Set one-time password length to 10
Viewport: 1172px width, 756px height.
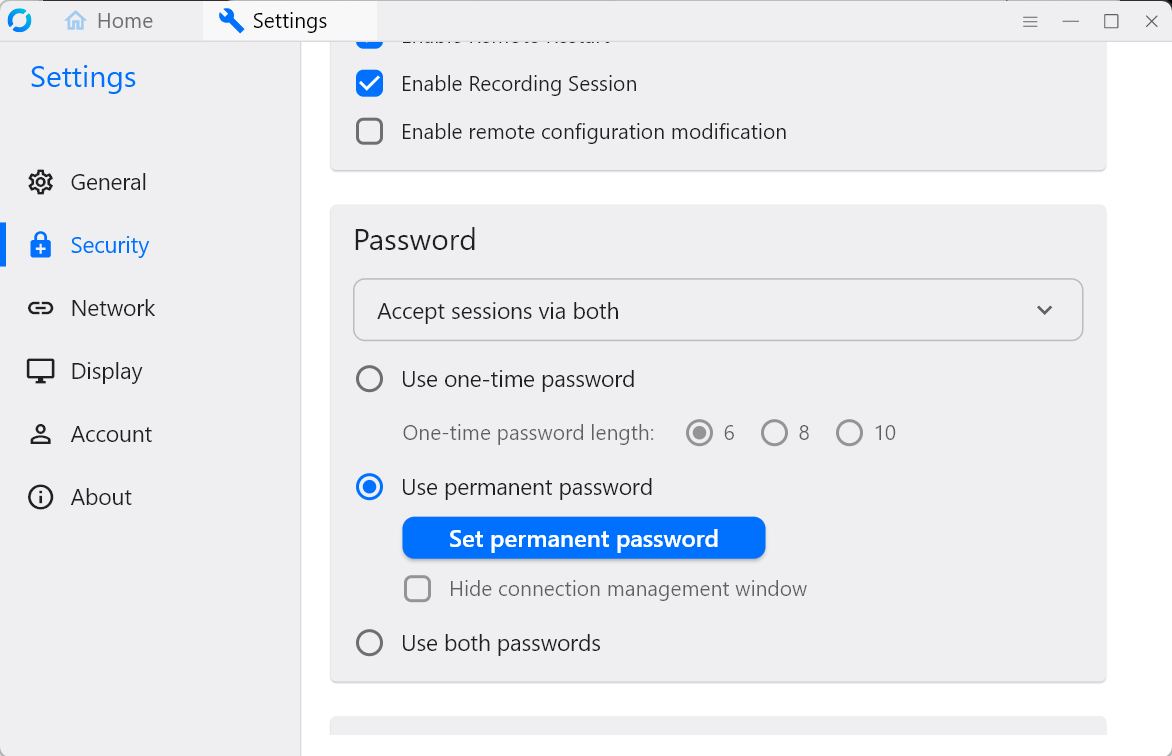click(x=849, y=432)
